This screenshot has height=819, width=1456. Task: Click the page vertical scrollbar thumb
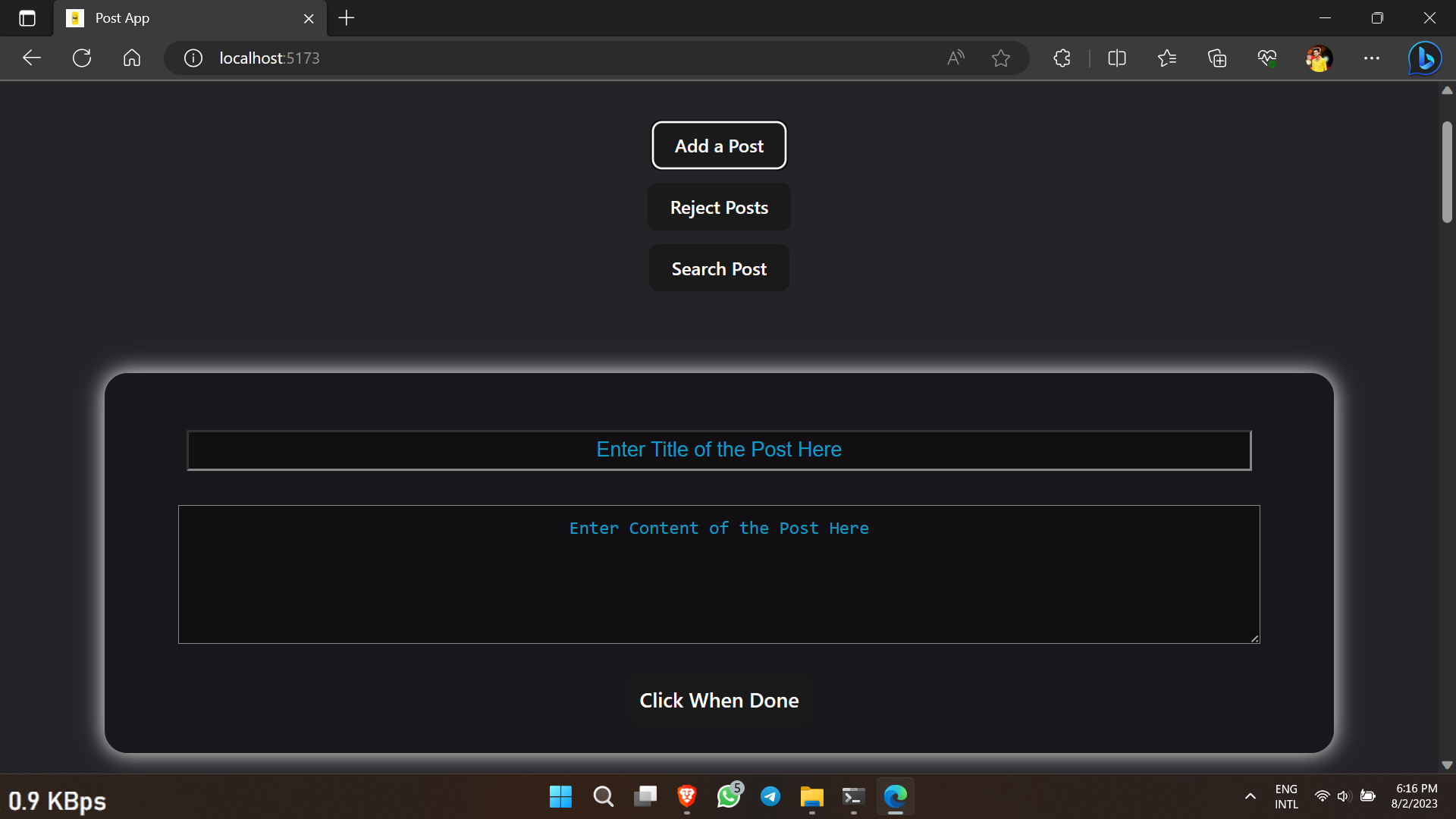1447,171
